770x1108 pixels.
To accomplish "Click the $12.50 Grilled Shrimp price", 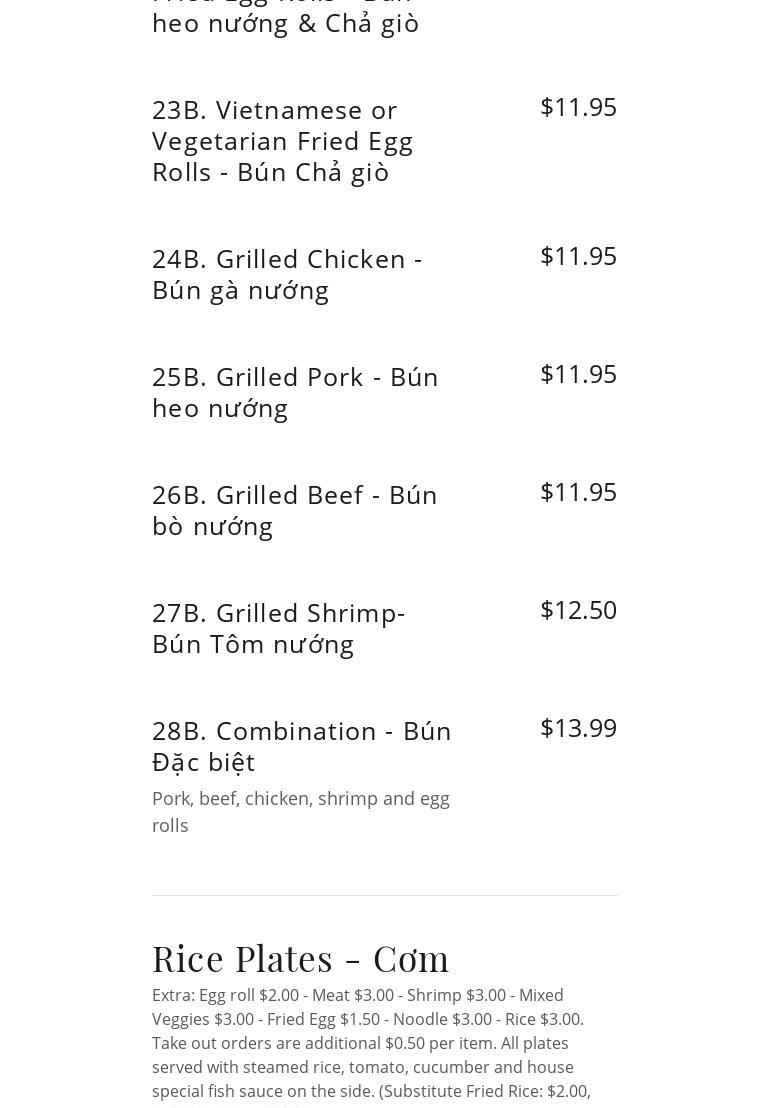I will [578, 610].
